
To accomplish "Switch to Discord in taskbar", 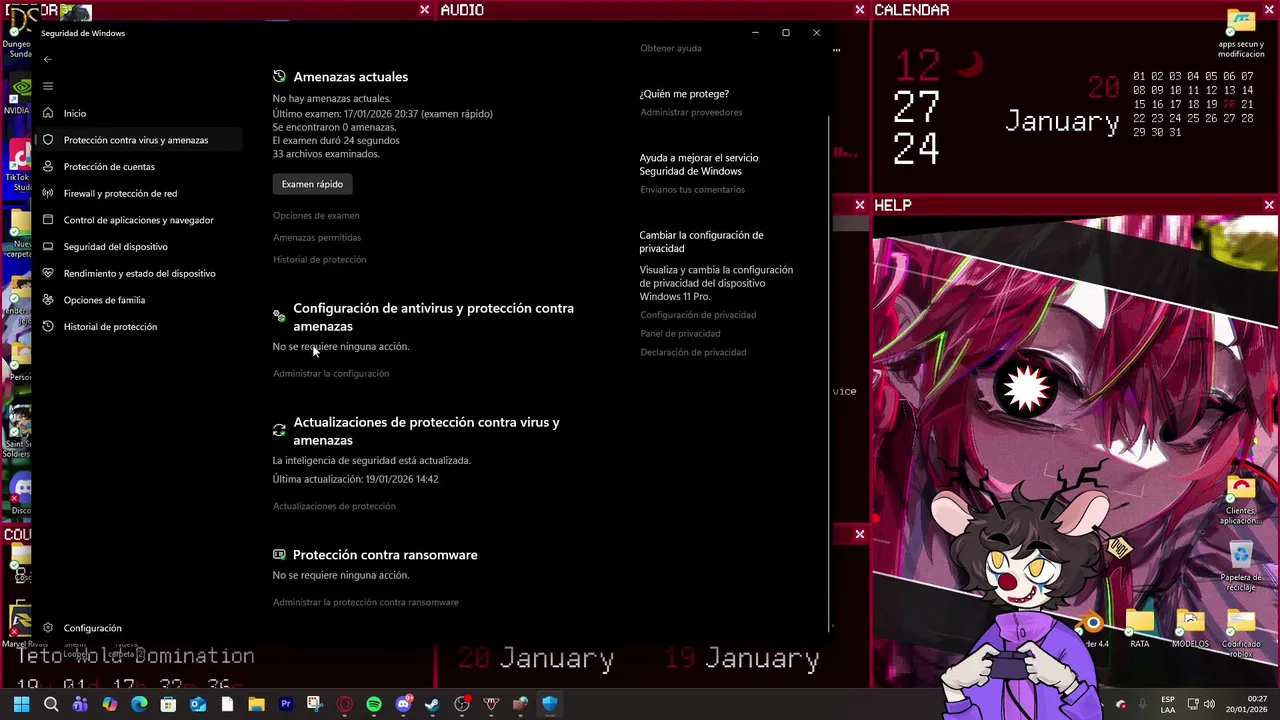I will tap(404, 704).
